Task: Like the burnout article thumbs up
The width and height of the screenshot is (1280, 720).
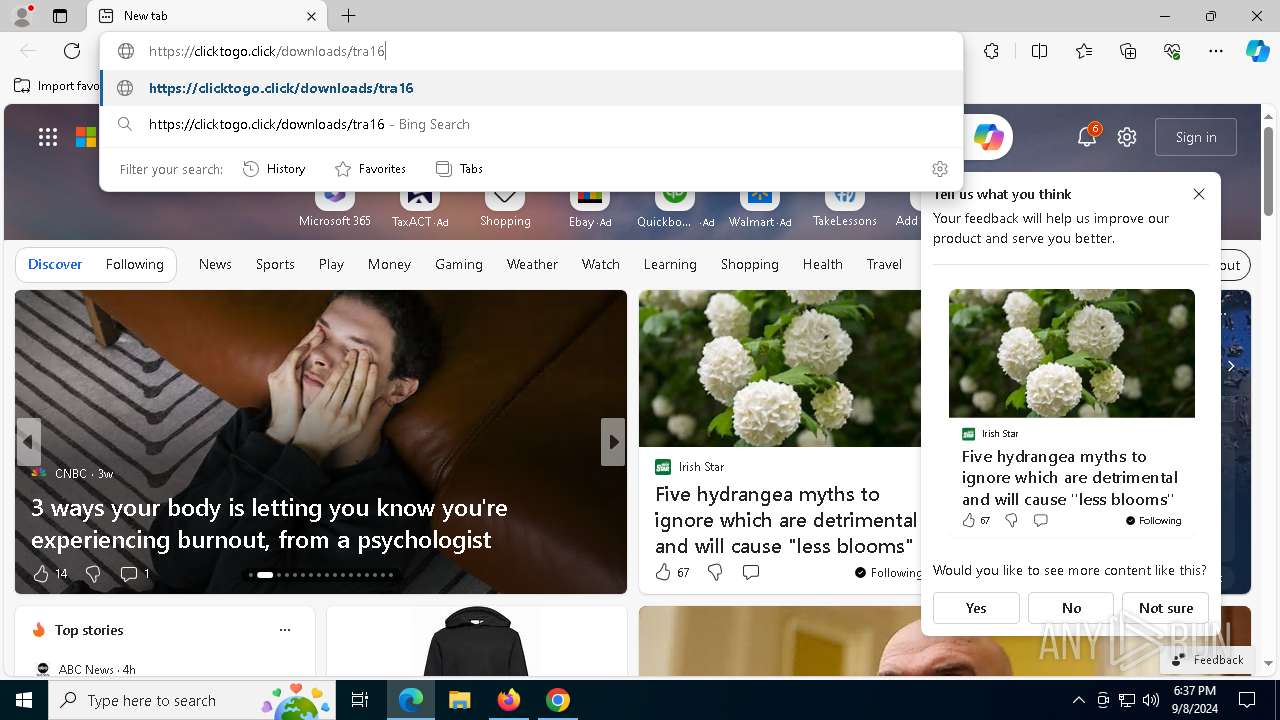Action: [x=41, y=573]
